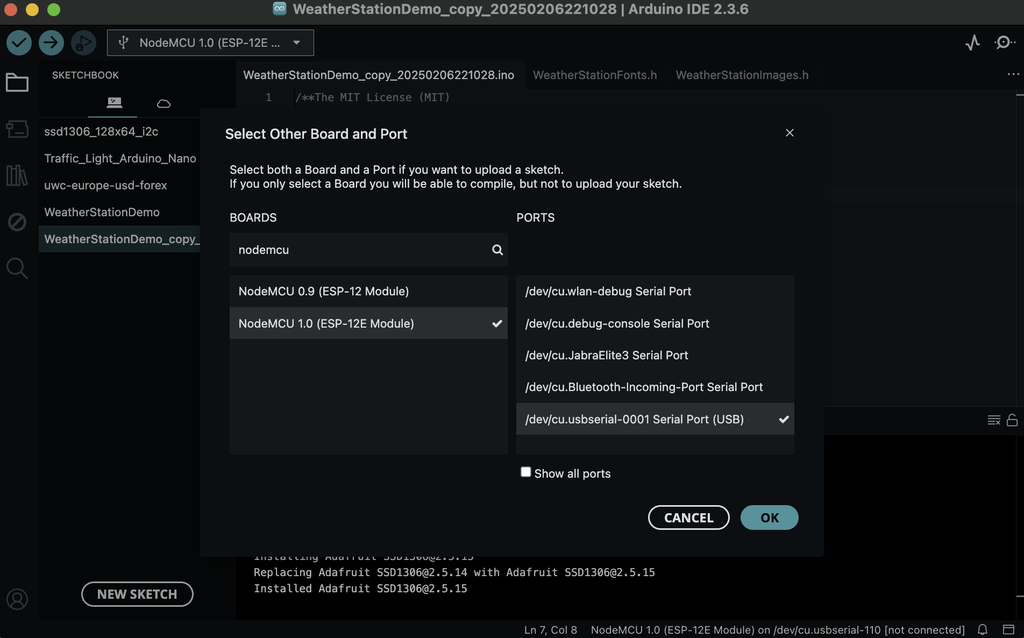Open the Library Manager sidebar icon
The height and width of the screenshot is (638, 1024).
[17, 176]
